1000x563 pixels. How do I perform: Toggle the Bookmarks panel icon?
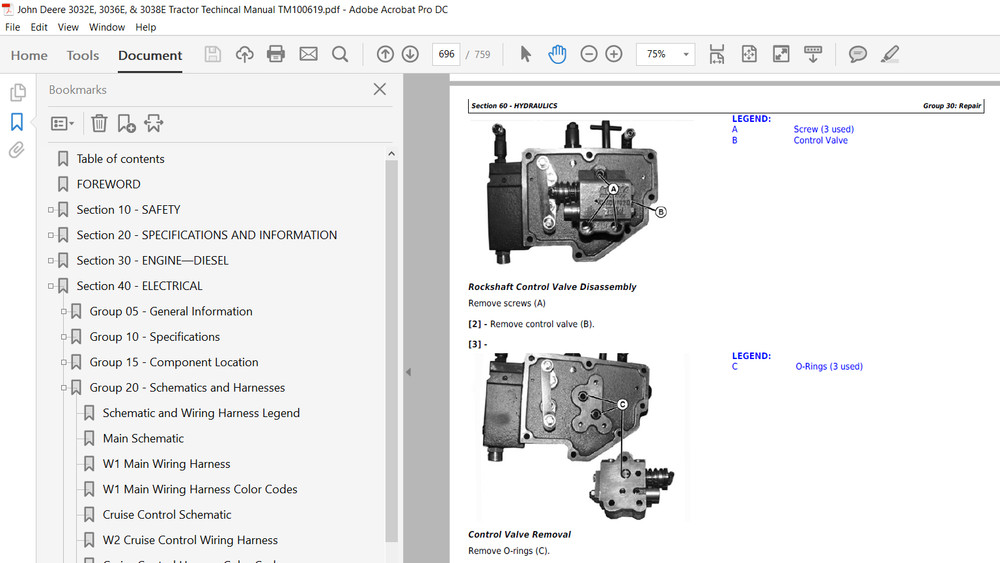17,121
